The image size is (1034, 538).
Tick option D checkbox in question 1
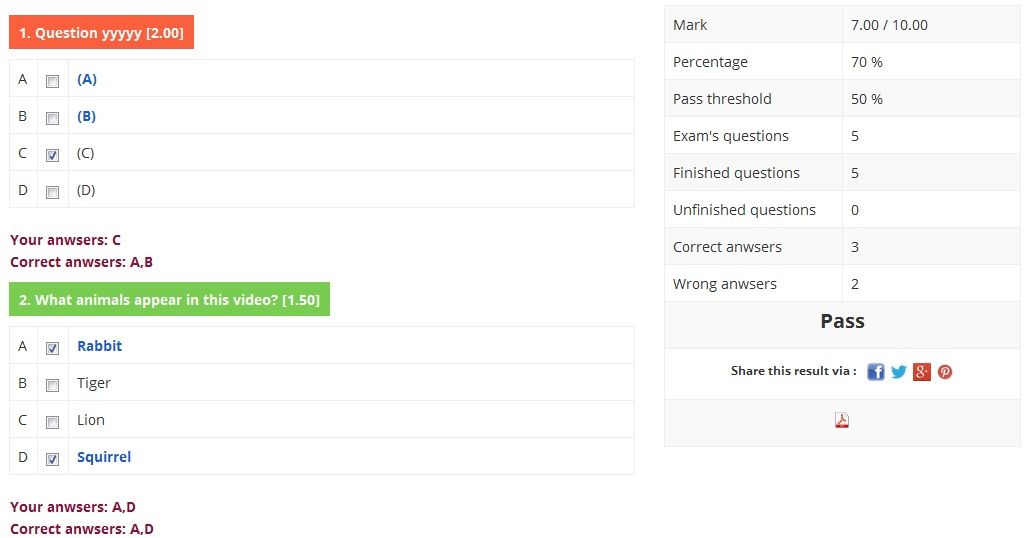(53, 192)
